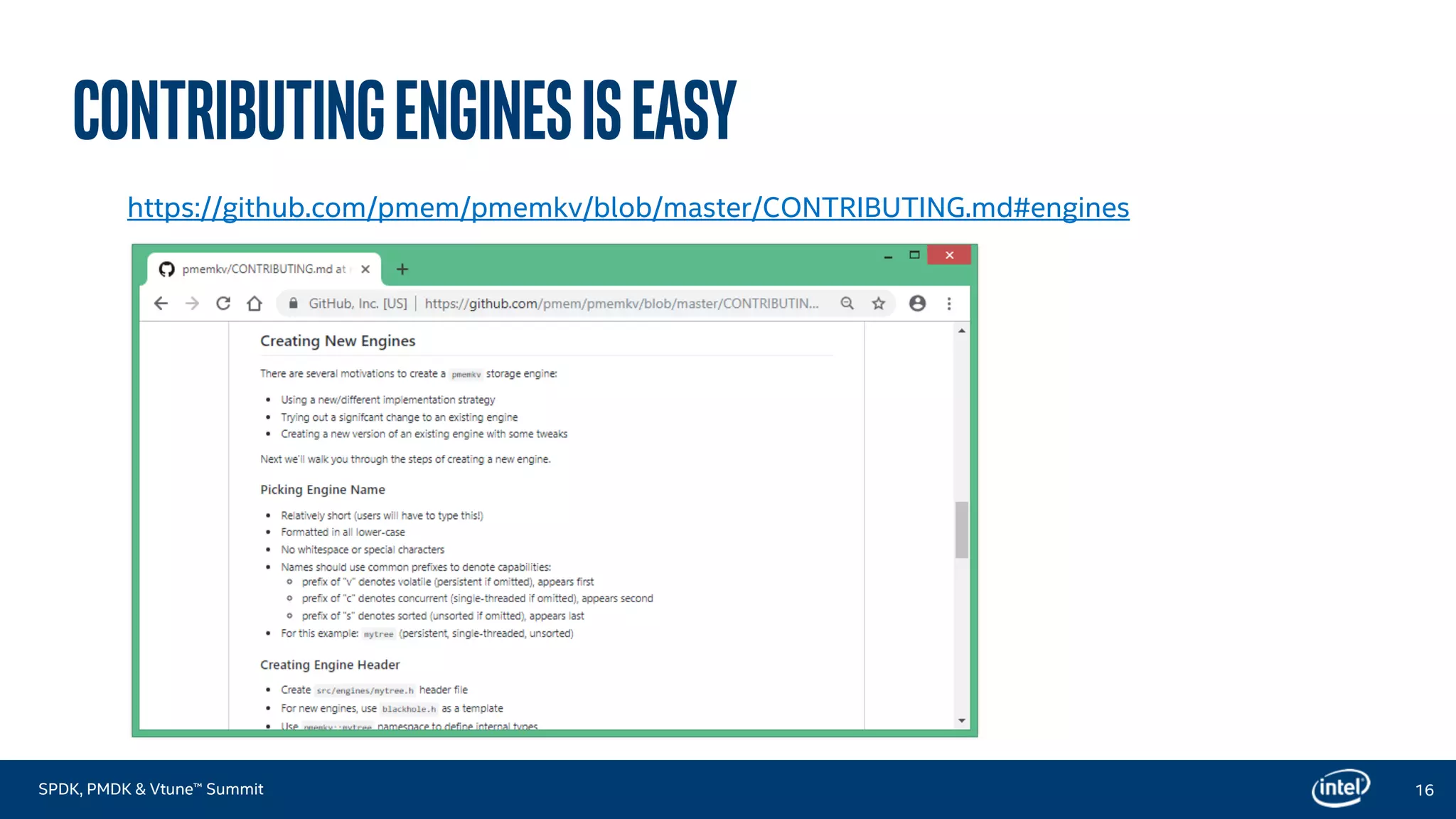Viewport: 1456px width, 819px height.
Task: Click the slide page number 16
Action: [x=1425, y=790]
